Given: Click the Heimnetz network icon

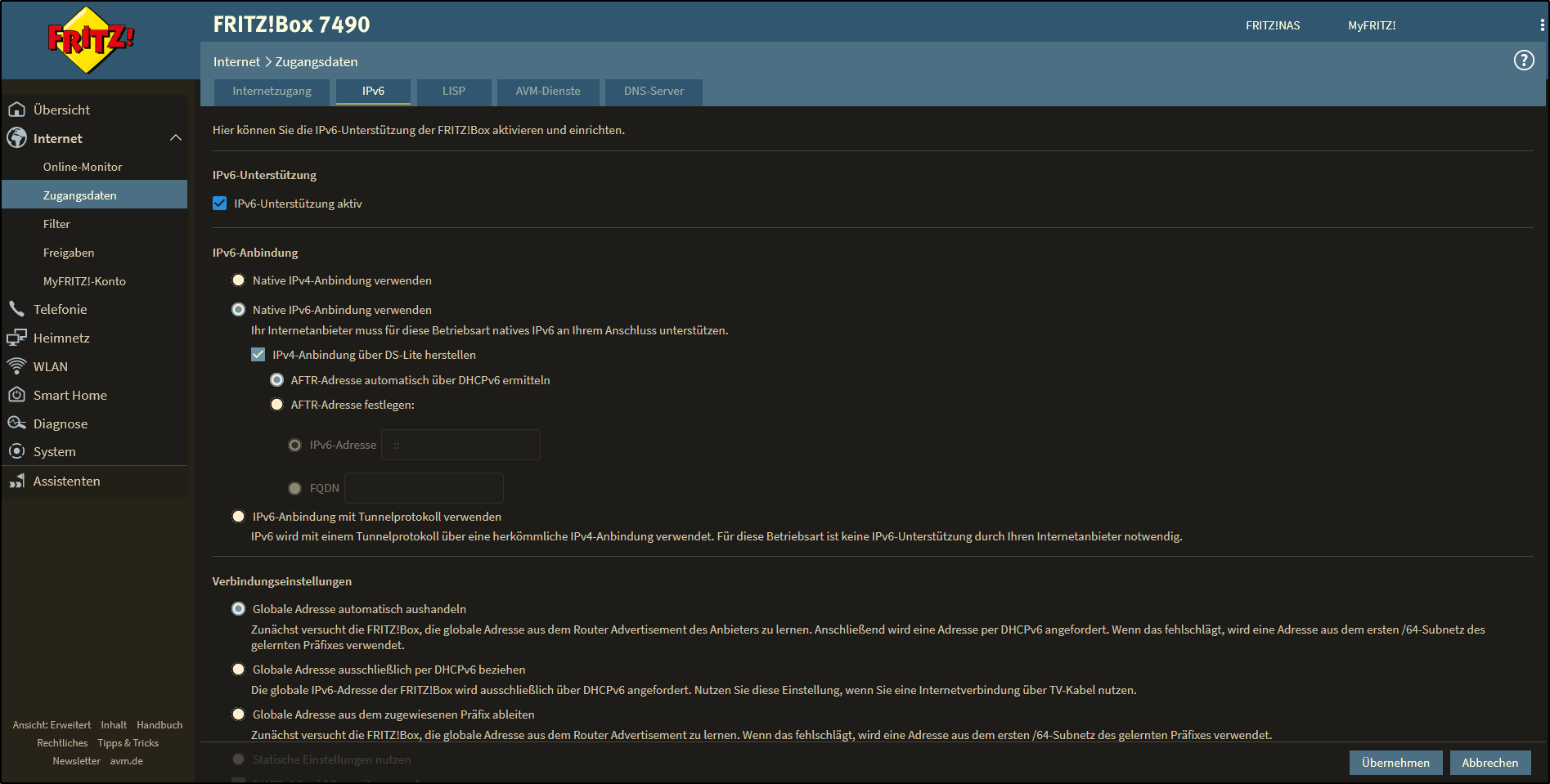Looking at the screenshot, I should 16,338.
